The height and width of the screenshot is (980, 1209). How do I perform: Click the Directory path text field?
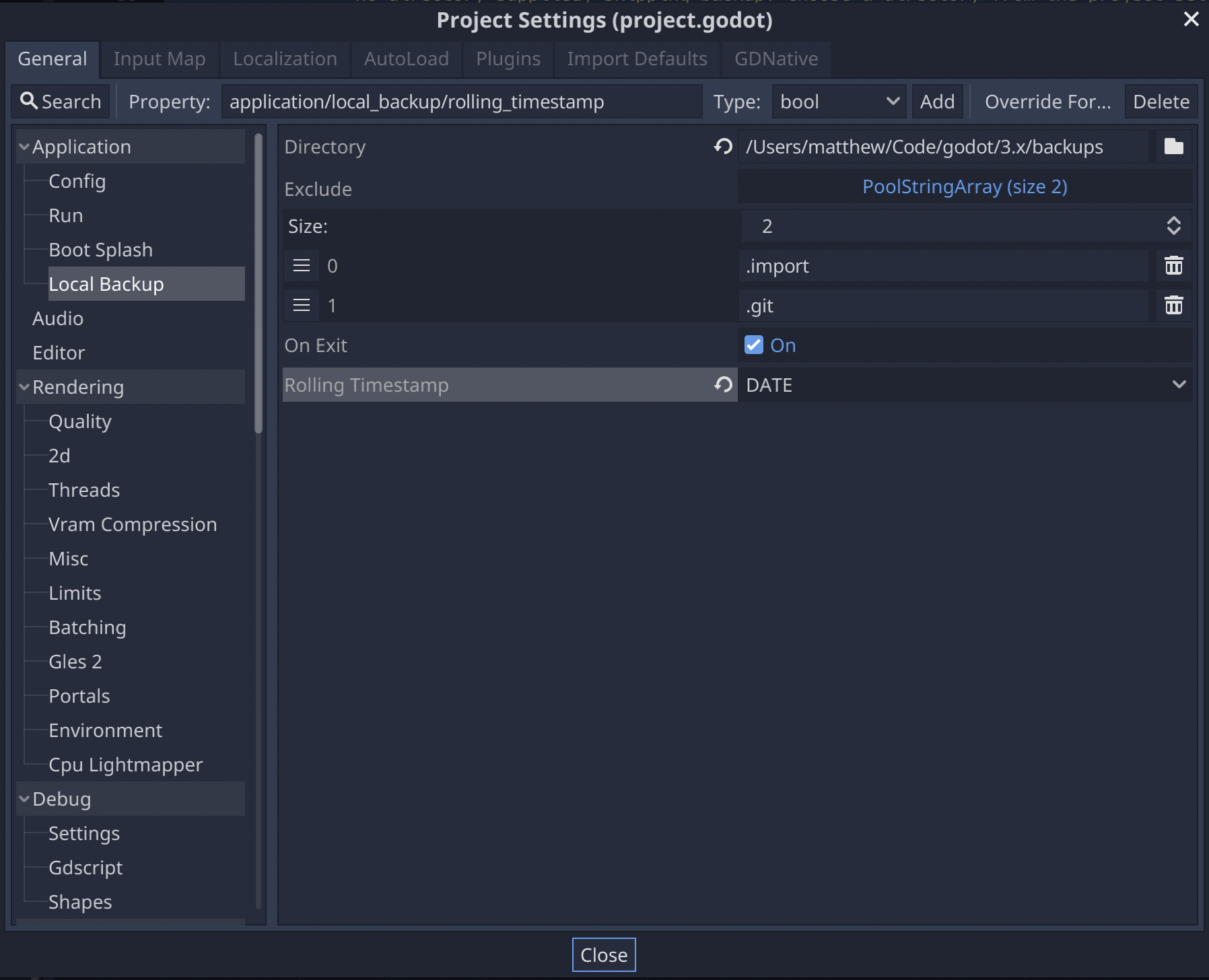944,147
